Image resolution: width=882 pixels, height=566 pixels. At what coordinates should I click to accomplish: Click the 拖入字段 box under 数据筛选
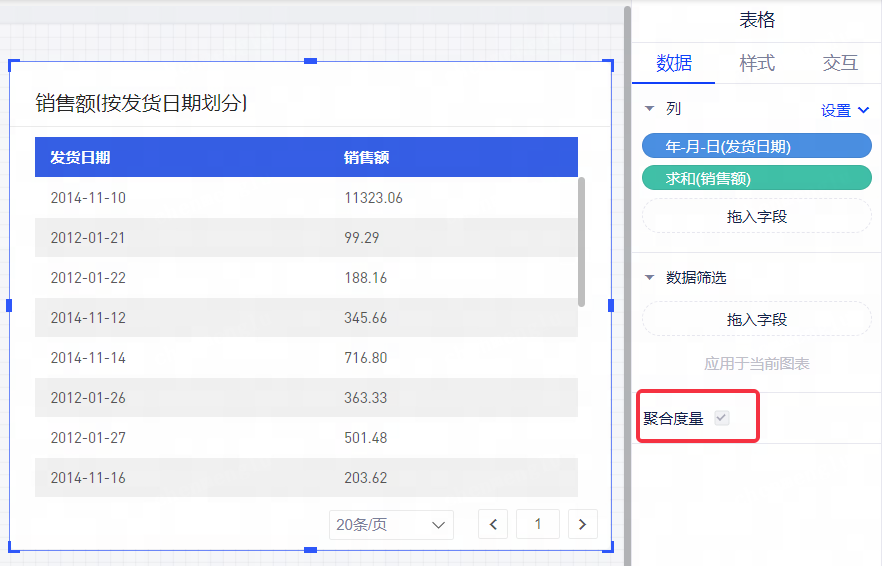coord(756,320)
